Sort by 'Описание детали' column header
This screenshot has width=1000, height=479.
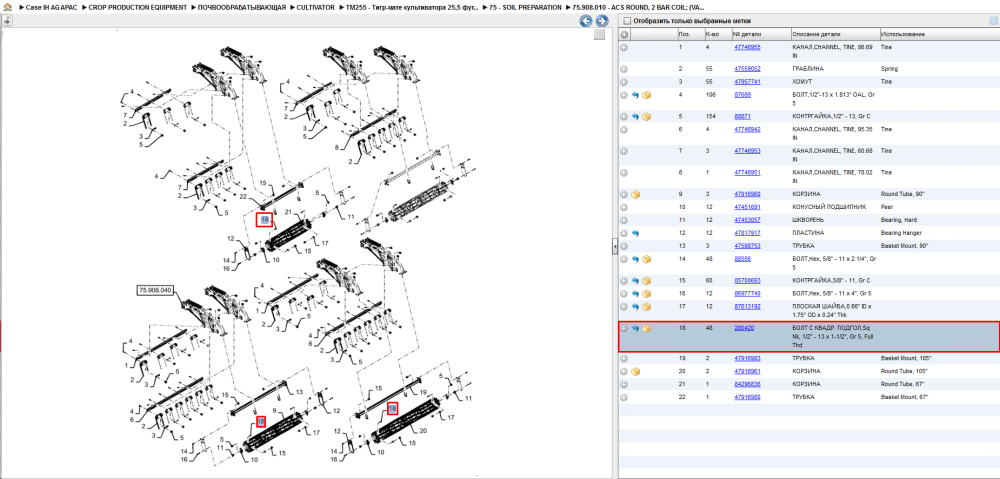(x=834, y=34)
